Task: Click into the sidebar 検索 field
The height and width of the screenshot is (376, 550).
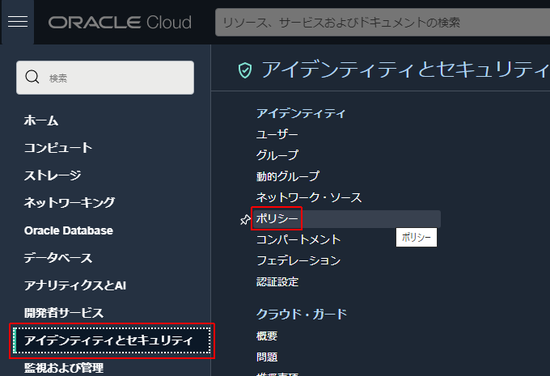Action: 105,78
